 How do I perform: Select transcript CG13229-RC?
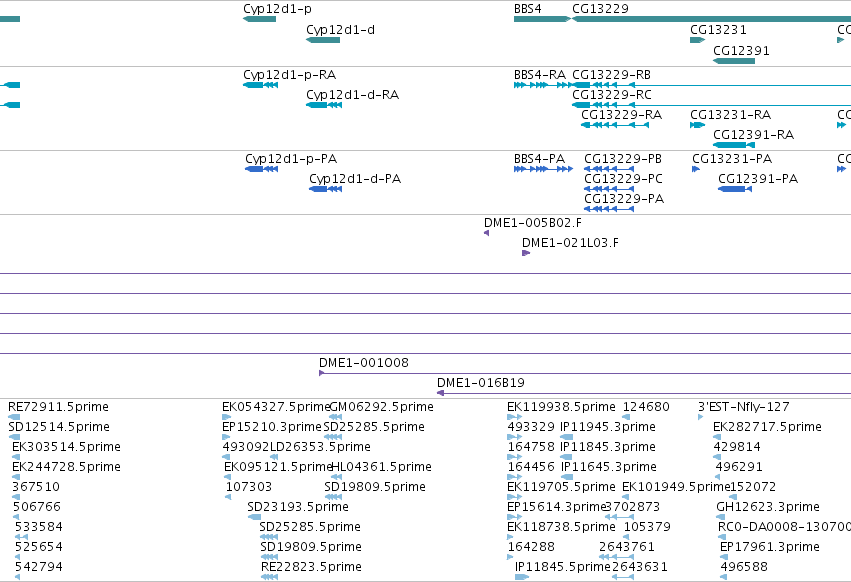click(712, 105)
